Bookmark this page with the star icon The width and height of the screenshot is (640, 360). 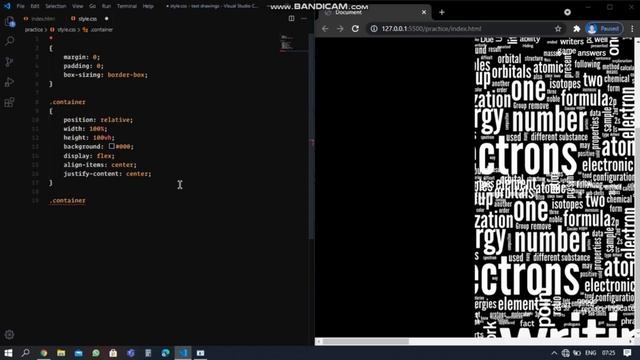(558, 29)
